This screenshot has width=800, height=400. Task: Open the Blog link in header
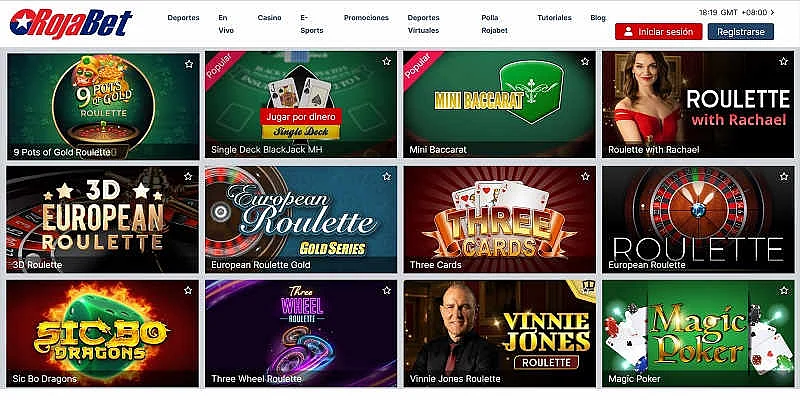click(598, 17)
